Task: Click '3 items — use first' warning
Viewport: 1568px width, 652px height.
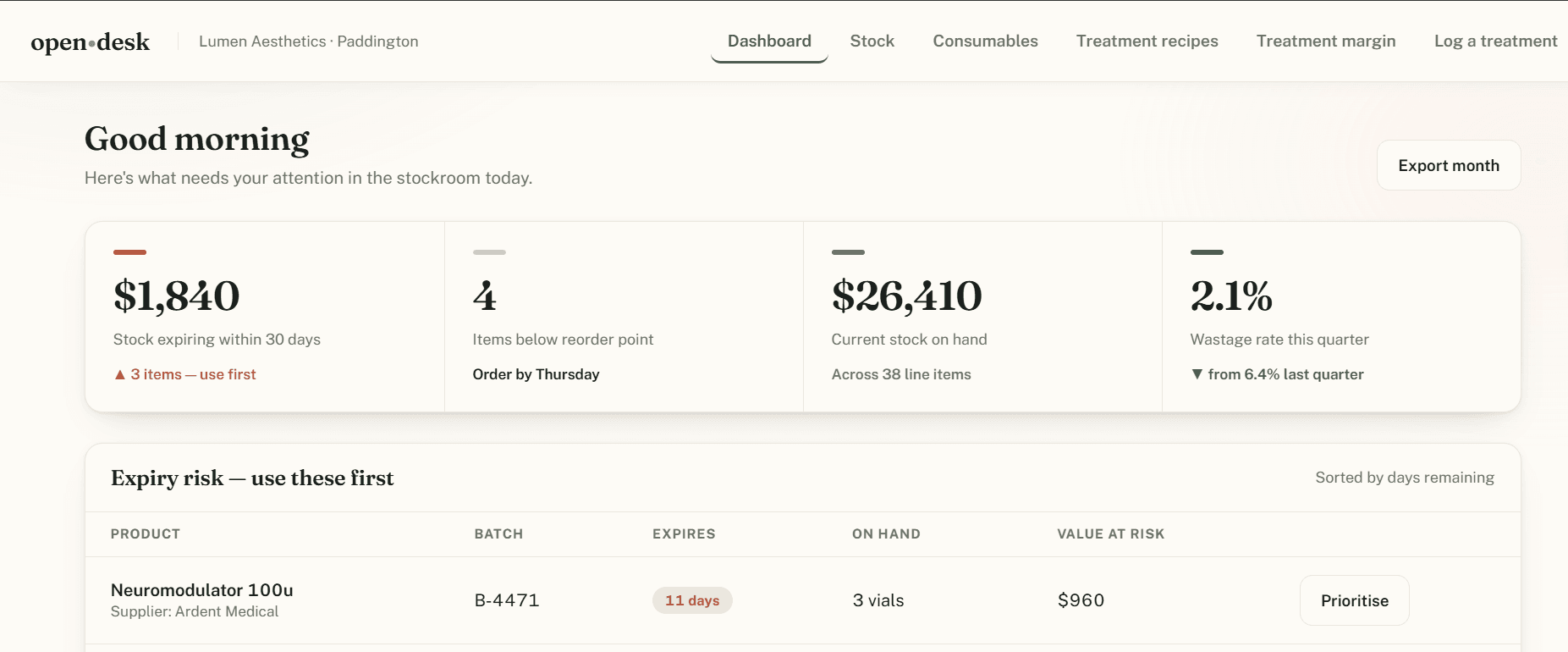Action: 185,374
